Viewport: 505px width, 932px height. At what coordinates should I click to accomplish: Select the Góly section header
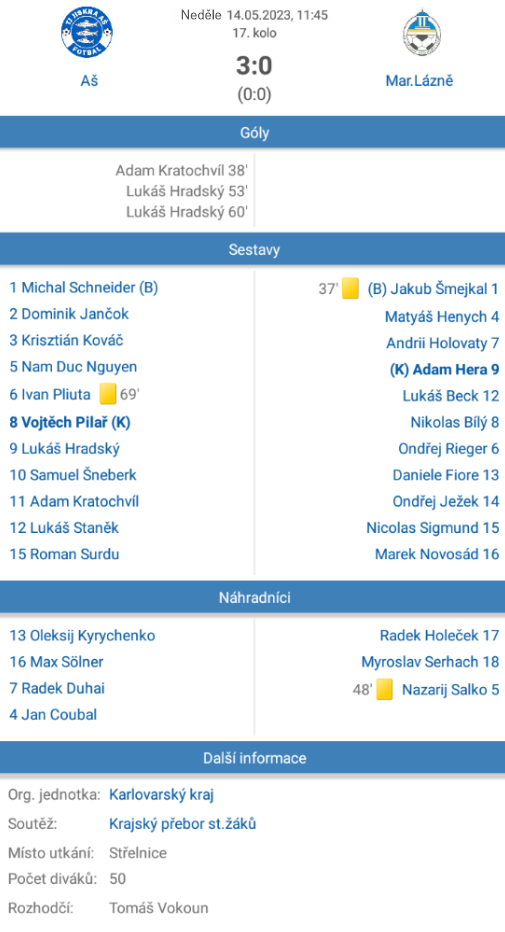pyautogui.click(x=252, y=132)
